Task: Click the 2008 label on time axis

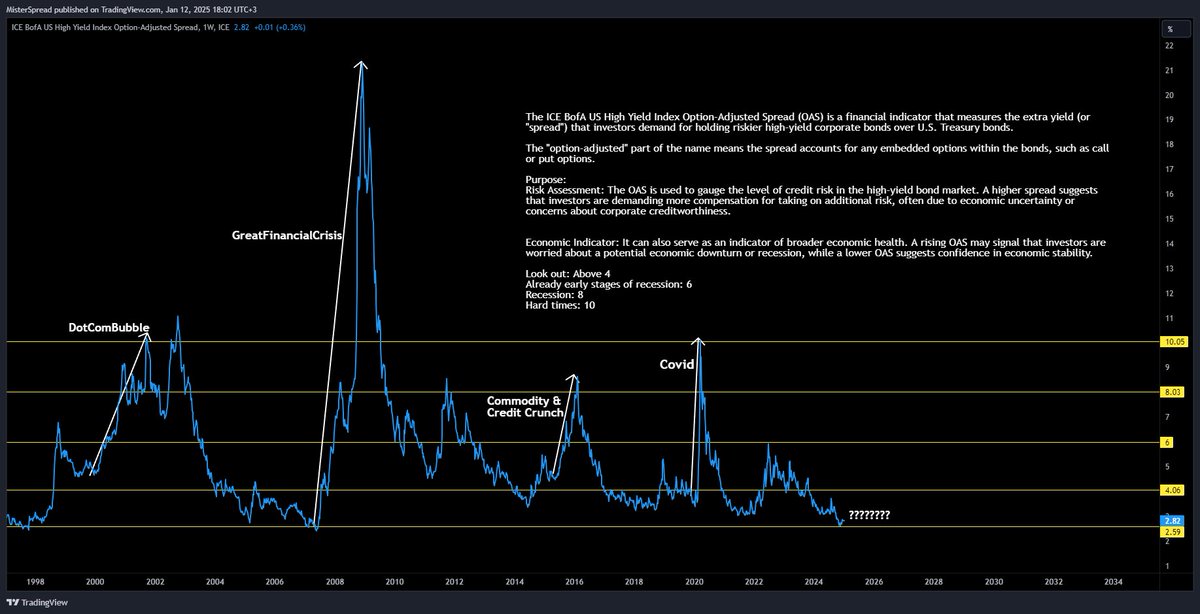Action: click(335, 580)
